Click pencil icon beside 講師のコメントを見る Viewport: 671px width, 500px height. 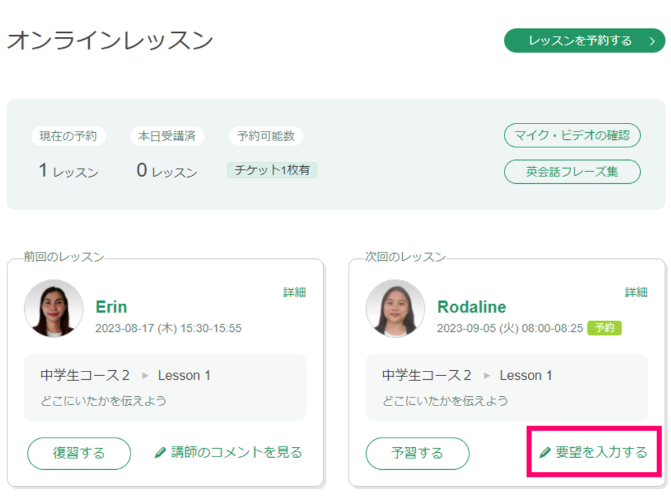point(160,452)
